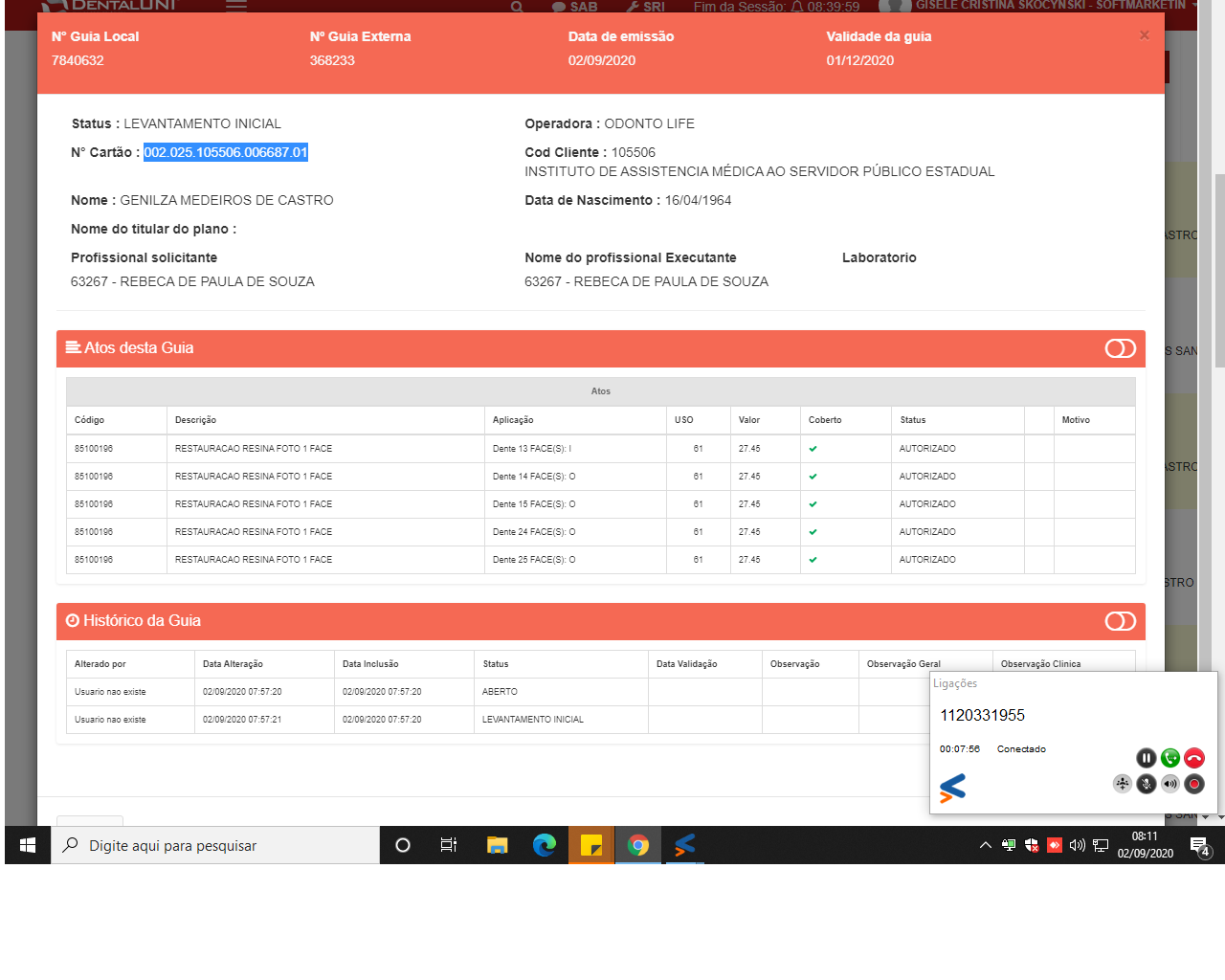This screenshot has width=1225, height=980.
Task: Click the Histórico da Guia header
Action: pyautogui.click(x=142, y=621)
